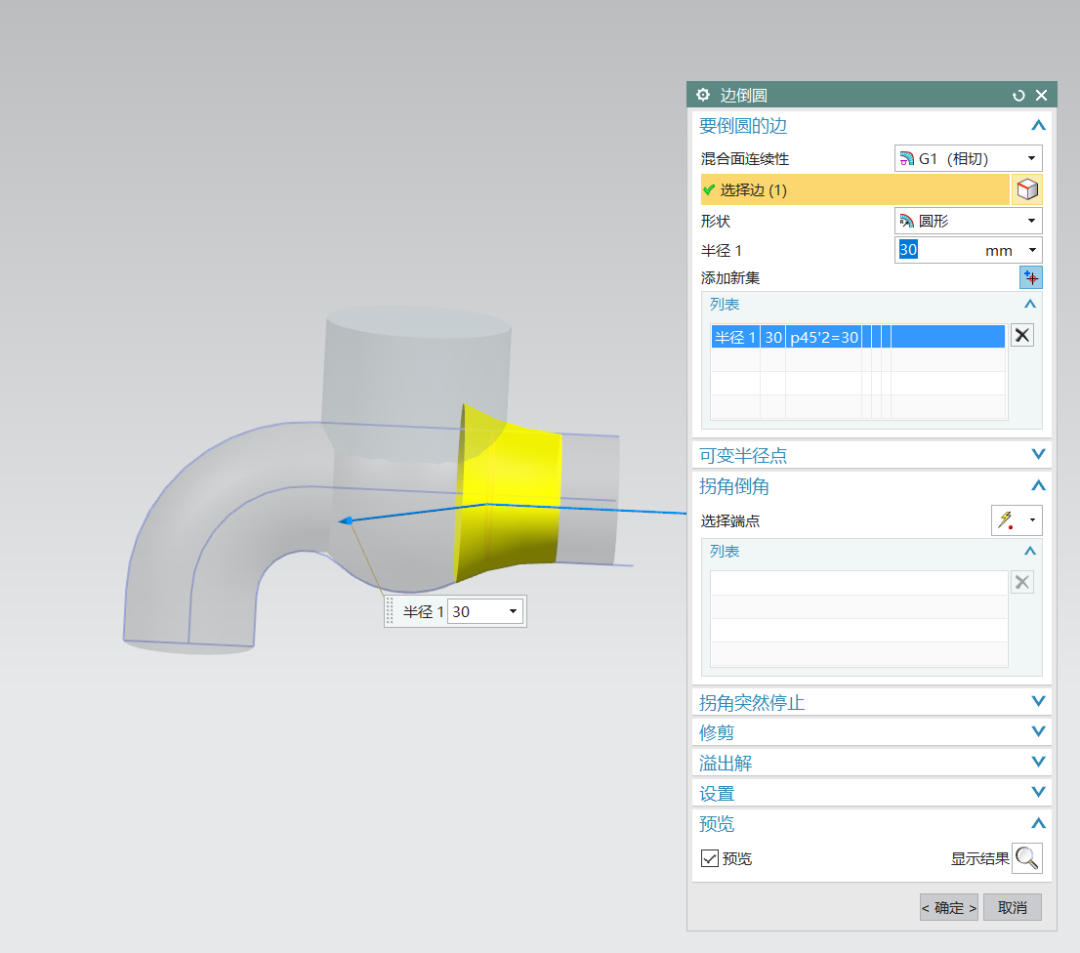The height and width of the screenshot is (953, 1080).
Task: Click the blue radius drag arrow handle on the model
Action: click(x=346, y=521)
